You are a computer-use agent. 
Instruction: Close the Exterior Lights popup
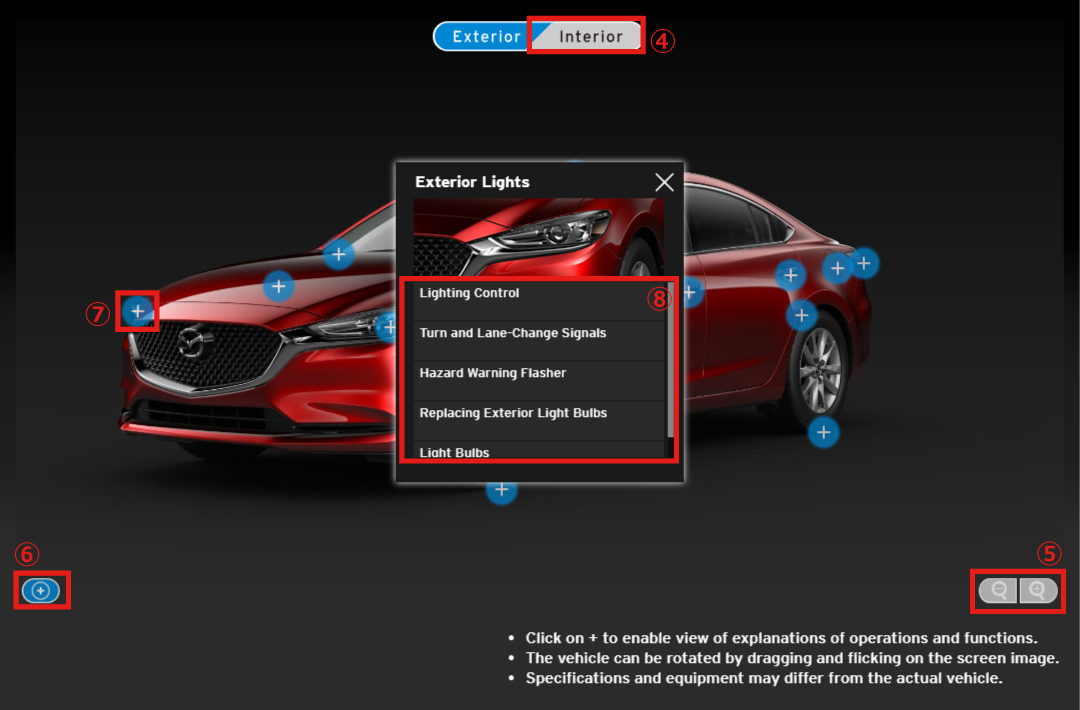coord(664,182)
